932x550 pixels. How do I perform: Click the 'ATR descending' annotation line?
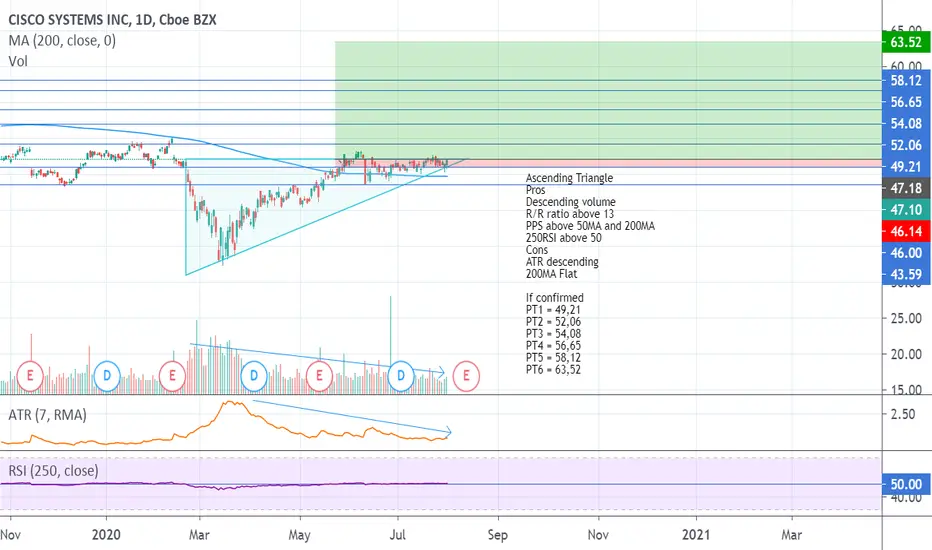tap(562, 262)
